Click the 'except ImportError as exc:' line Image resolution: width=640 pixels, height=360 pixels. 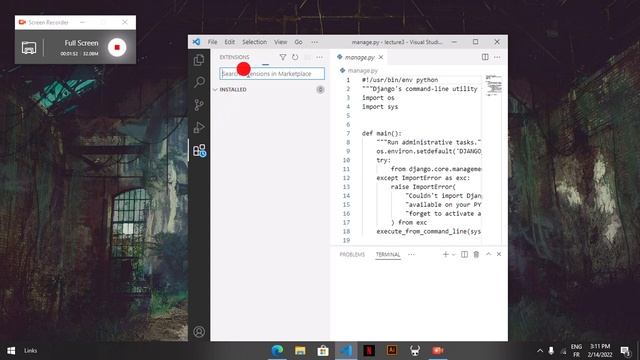pyautogui.click(x=423, y=178)
